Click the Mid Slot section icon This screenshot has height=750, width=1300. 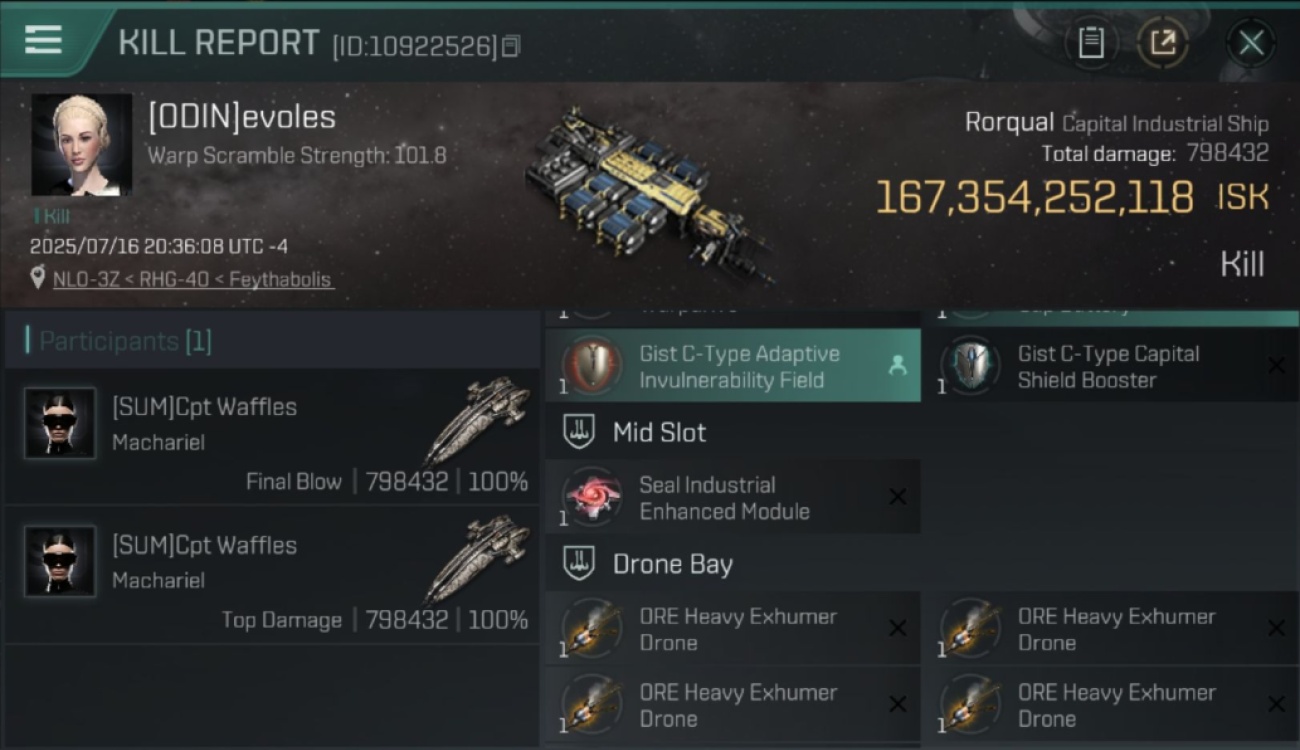(x=579, y=432)
